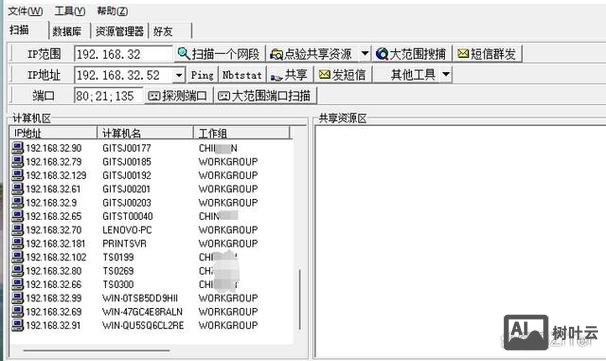Image resolution: width=606 pixels, height=361 pixels.
Task: Click the 大范围端口扫描 button
Action: (x=266, y=95)
